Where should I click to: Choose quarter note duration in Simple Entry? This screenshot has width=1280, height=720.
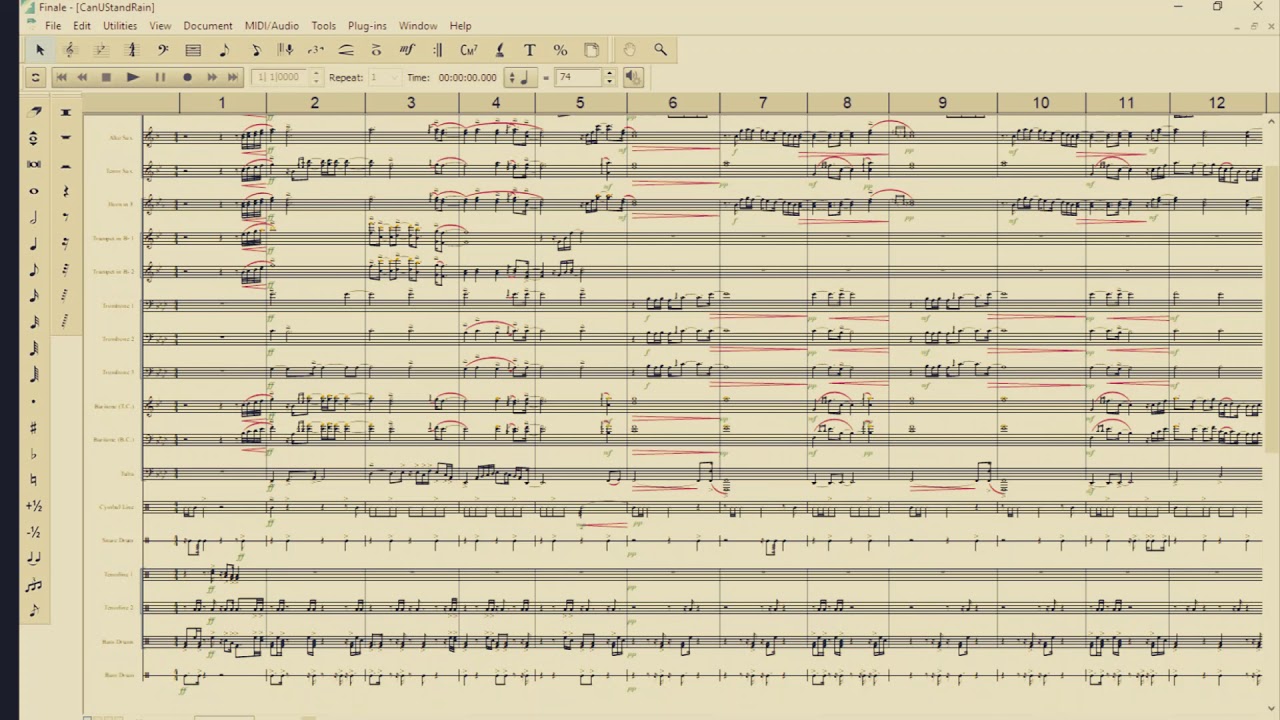pyautogui.click(x=35, y=243)
